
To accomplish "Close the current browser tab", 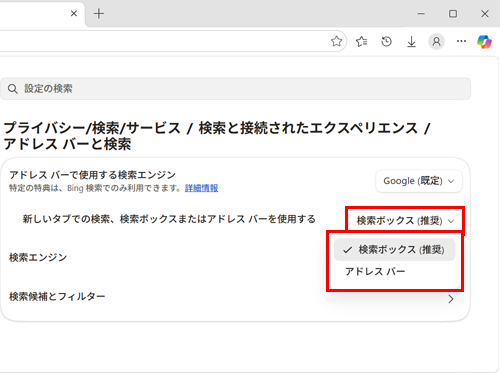I will click(x=74, y=13).
